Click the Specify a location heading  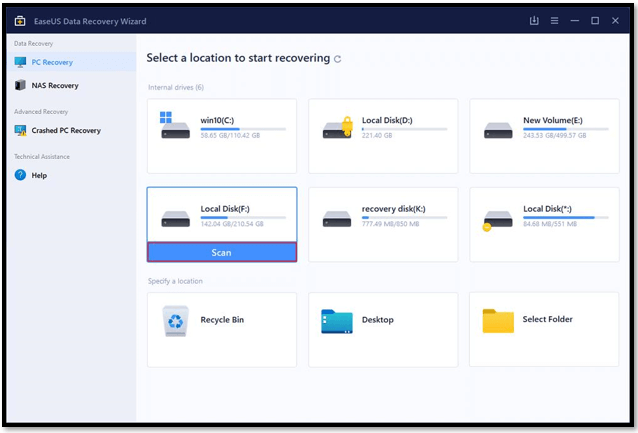[x=175, y=281]
